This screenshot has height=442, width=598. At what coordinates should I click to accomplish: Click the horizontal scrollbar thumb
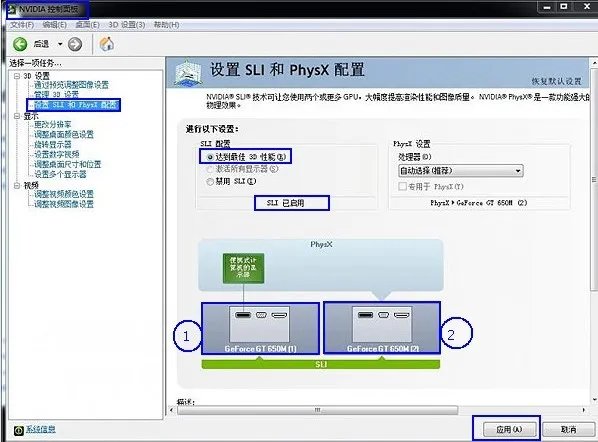tap(317, 410)
